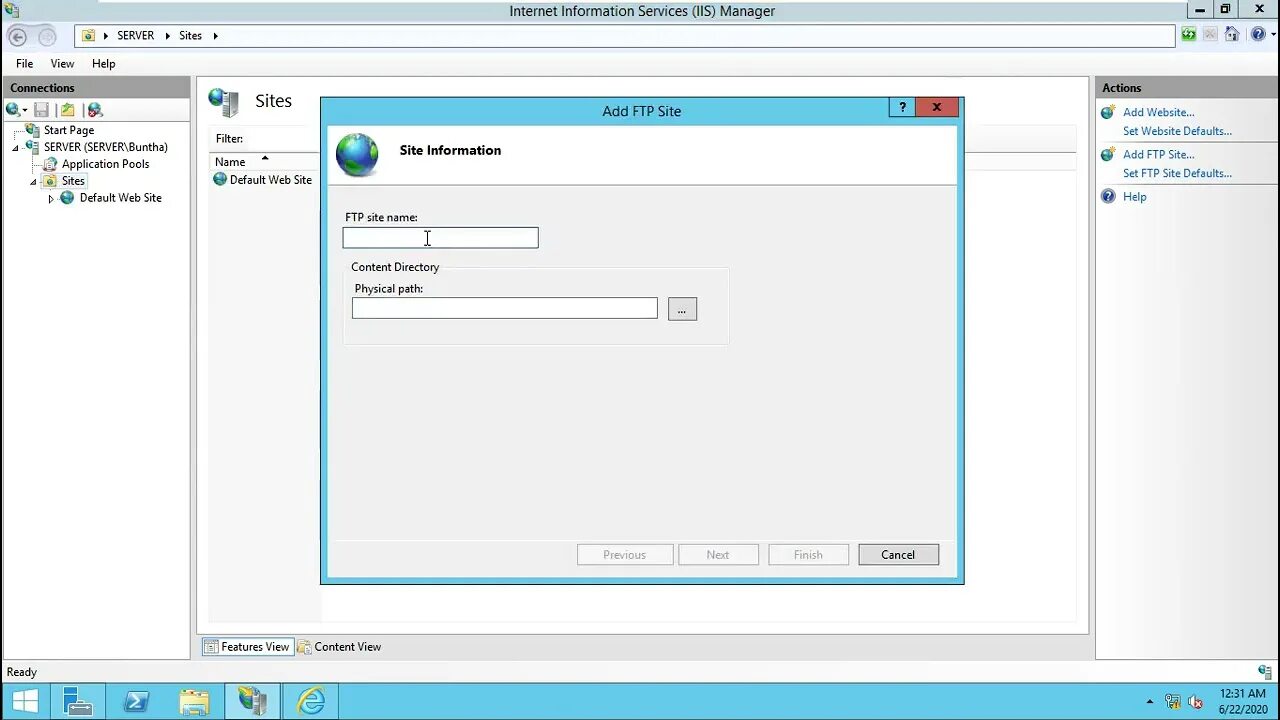Open the Windows Start button
The height and width of the screenshot is (720, 1280).
(25, 702)
